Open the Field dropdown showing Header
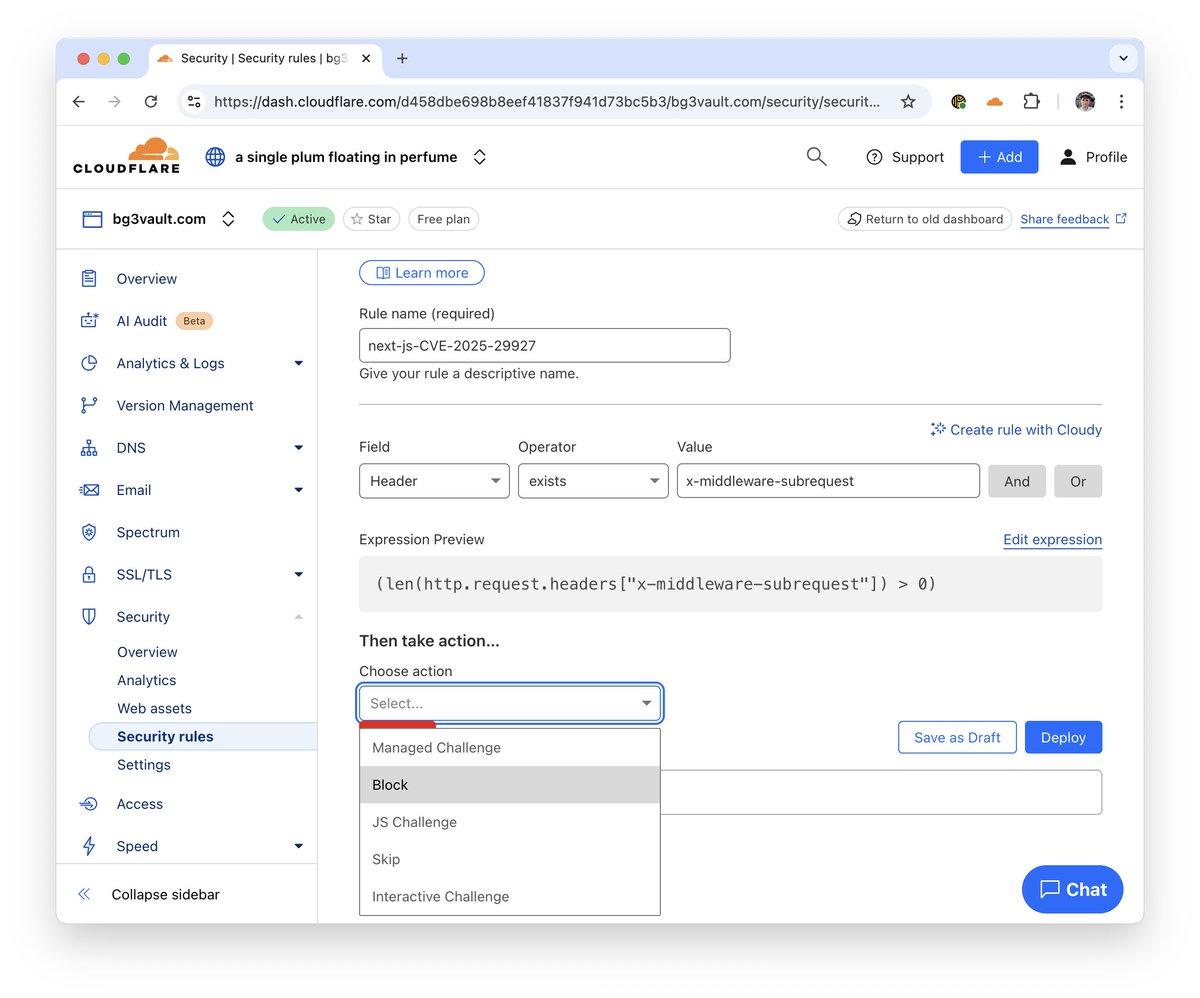Image resolution: width=1200 pixels, height=998 pixels. pos(434,481)
